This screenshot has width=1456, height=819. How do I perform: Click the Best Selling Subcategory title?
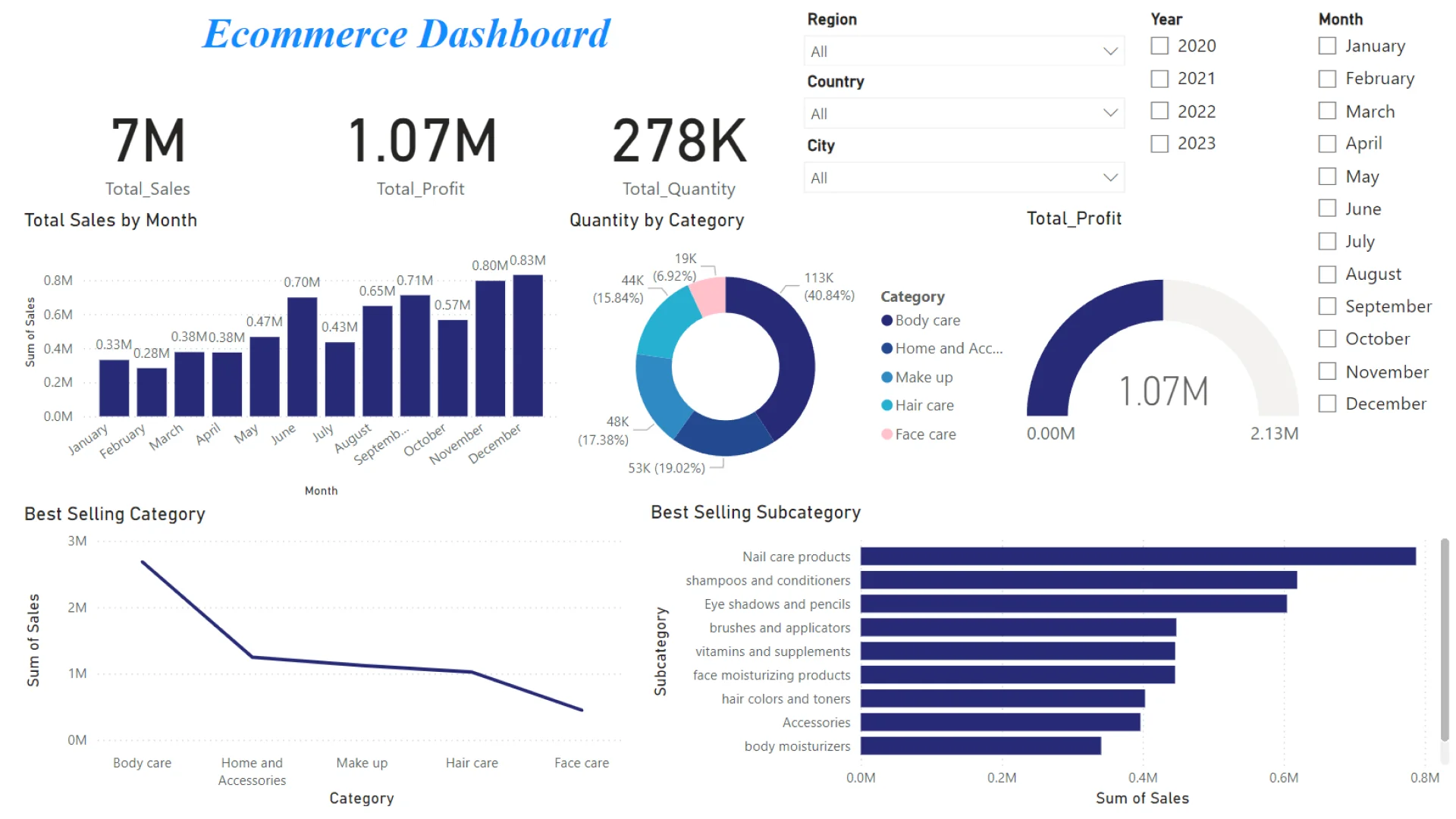click(x=755, y=513)
